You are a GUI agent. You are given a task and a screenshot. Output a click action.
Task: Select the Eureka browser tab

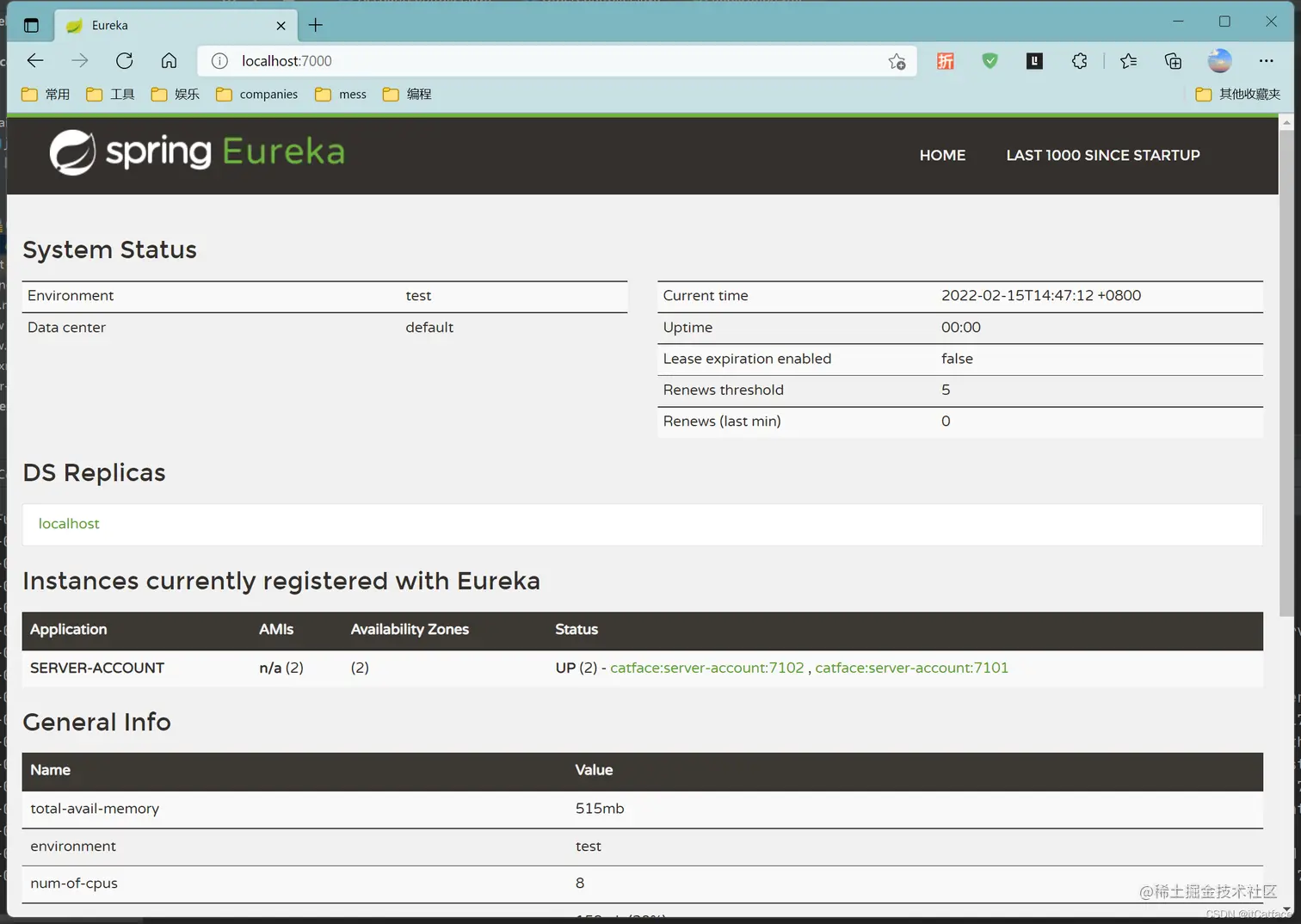click(176, 25)
